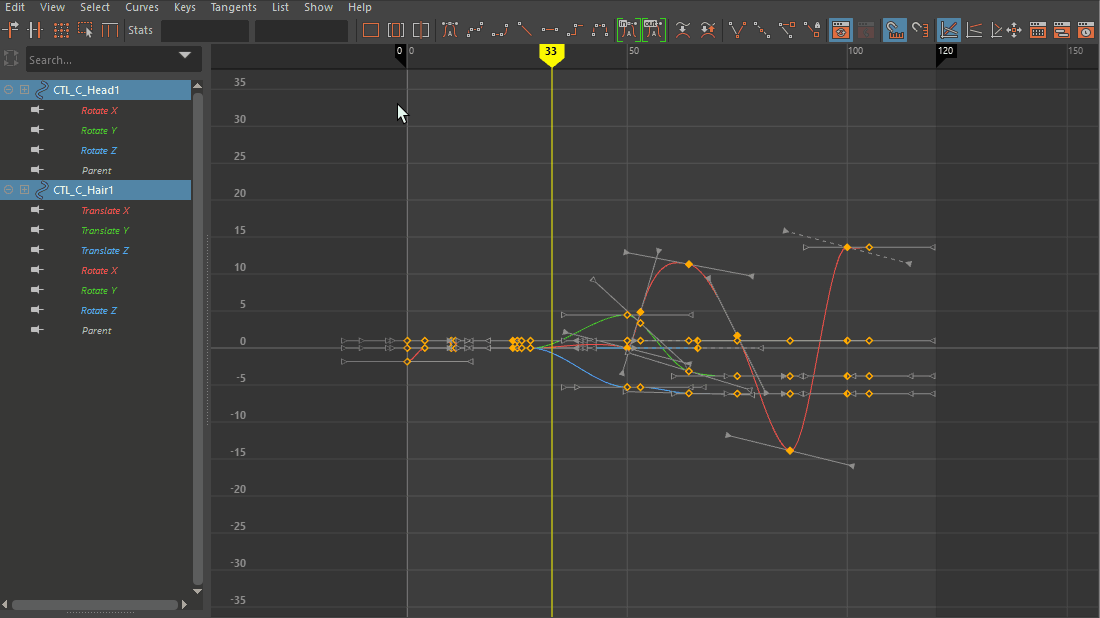Open the Search field dropdown arrow

(185, 55)
